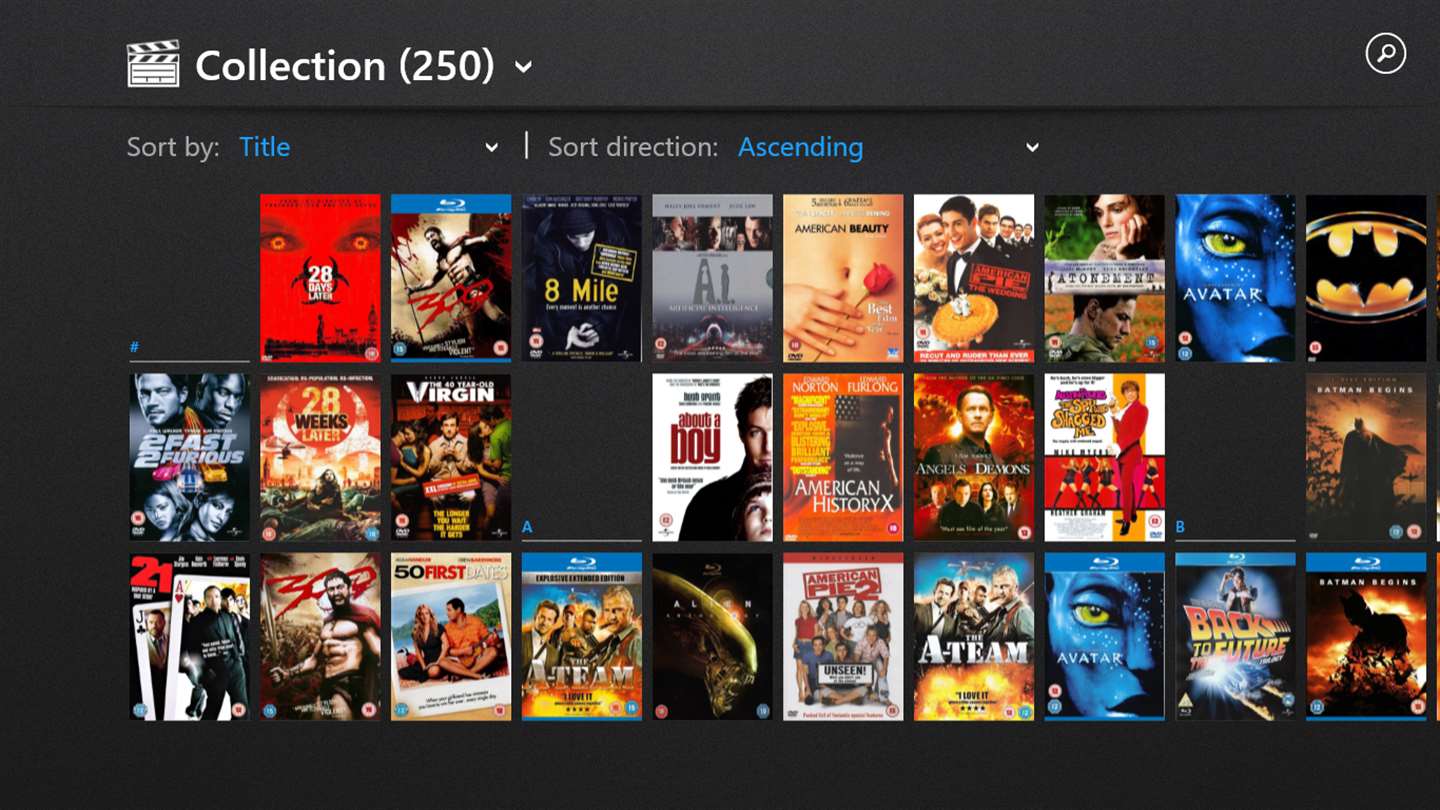The image size is (1440, 810).
Task: Select the 8 Mile movie cover
Action: [581, 278]
